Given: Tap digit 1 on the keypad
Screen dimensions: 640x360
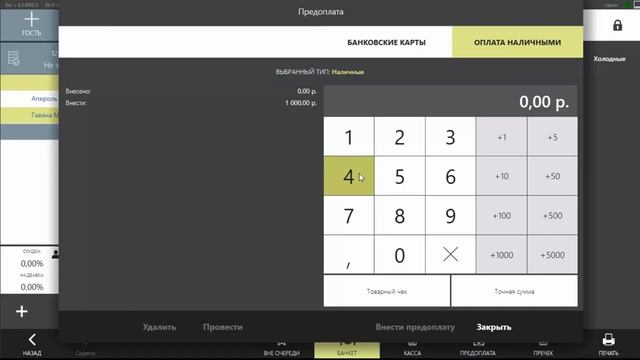Looking at the screenshot, I should pos(349,137).
